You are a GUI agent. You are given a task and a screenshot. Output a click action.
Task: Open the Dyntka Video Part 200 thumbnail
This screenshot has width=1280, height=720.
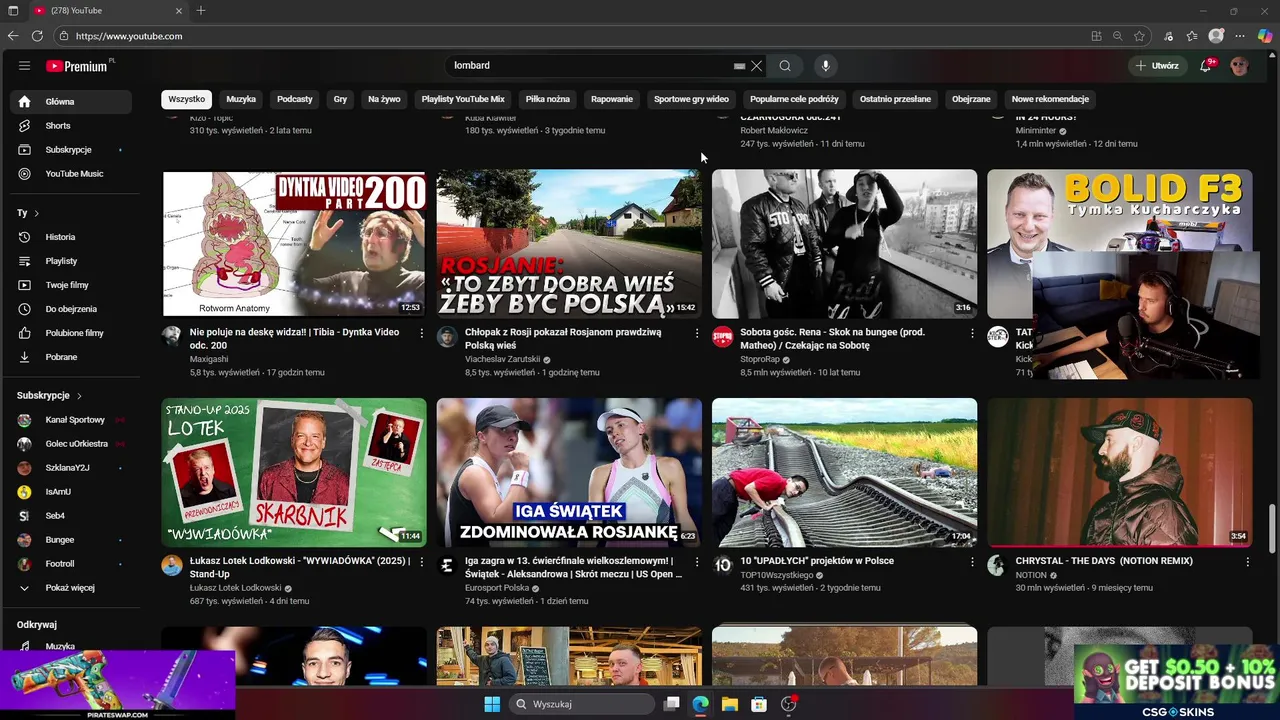point(294,244)
